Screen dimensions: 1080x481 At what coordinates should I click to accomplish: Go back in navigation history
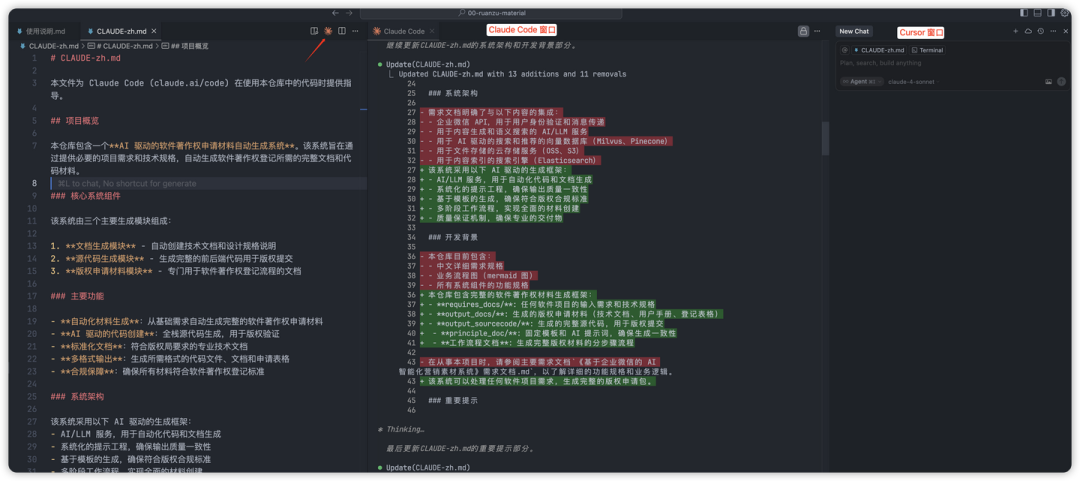click(335, 12)
